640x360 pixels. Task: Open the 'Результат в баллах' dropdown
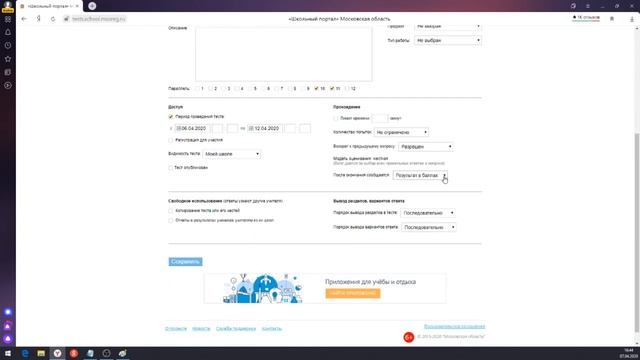pyautogui.click(x=420, y=175)
